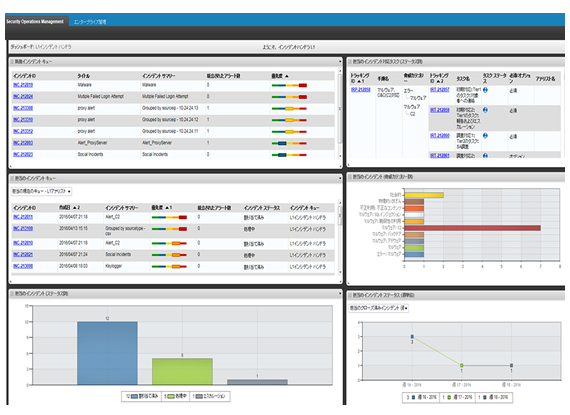
Task: Click the priority indicator in the Malware row
Action: [x=289, y=85]
